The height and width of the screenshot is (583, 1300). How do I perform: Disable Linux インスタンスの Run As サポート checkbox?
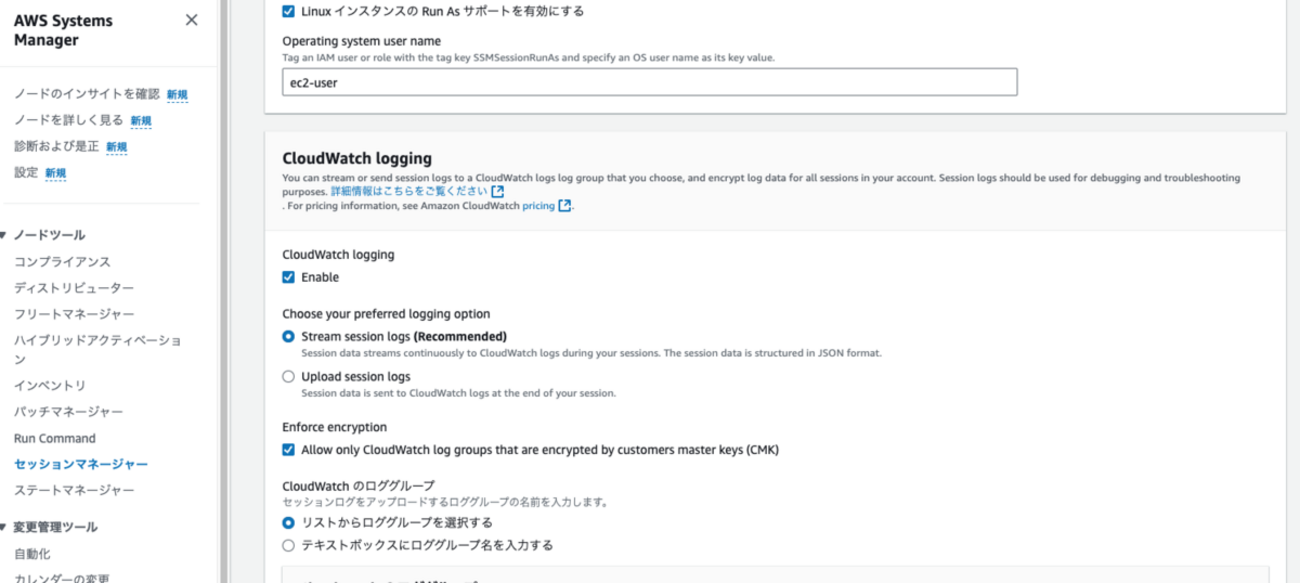coord(287,10)
